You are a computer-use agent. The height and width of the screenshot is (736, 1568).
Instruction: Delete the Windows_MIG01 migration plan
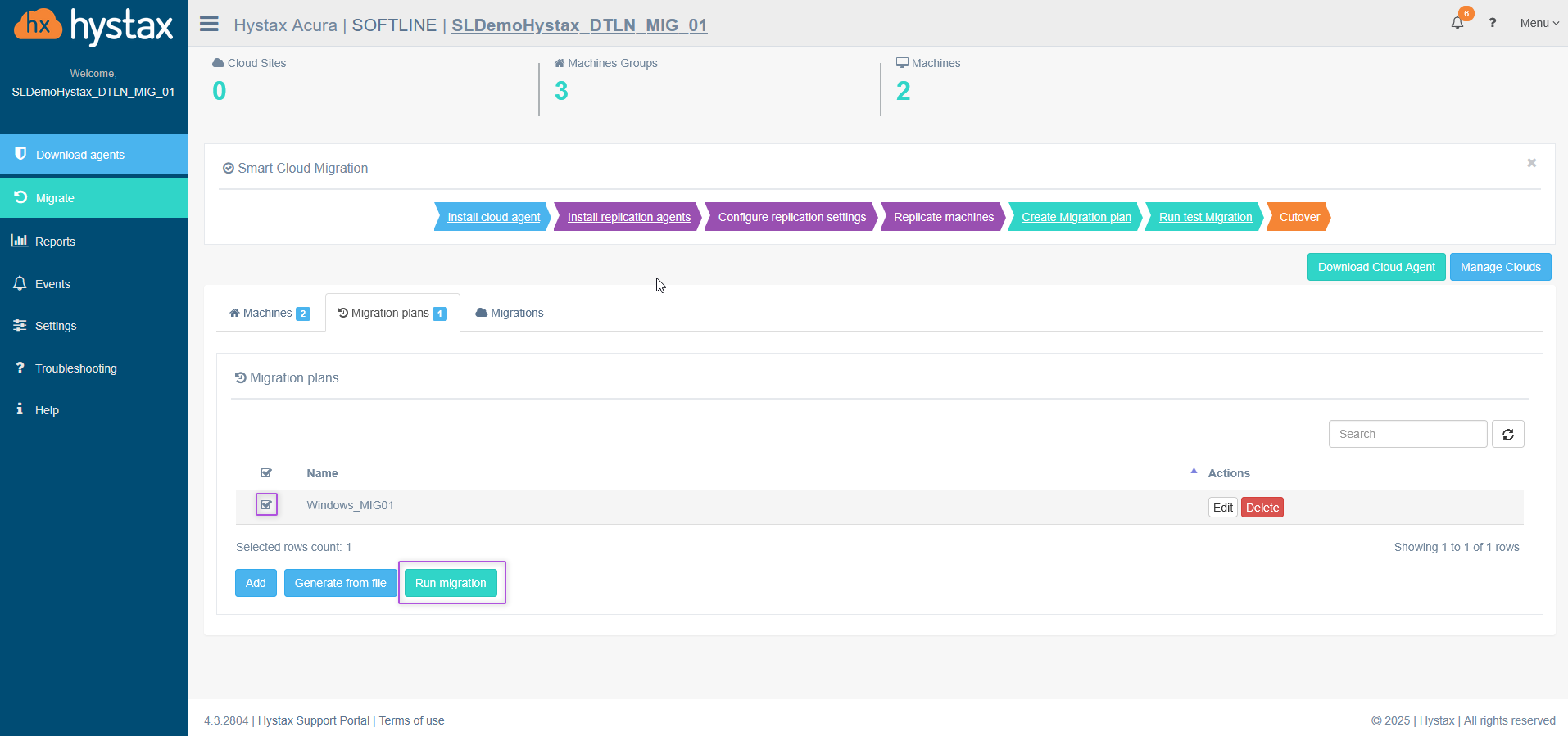pyautogui.click(x=1262, y=508)
